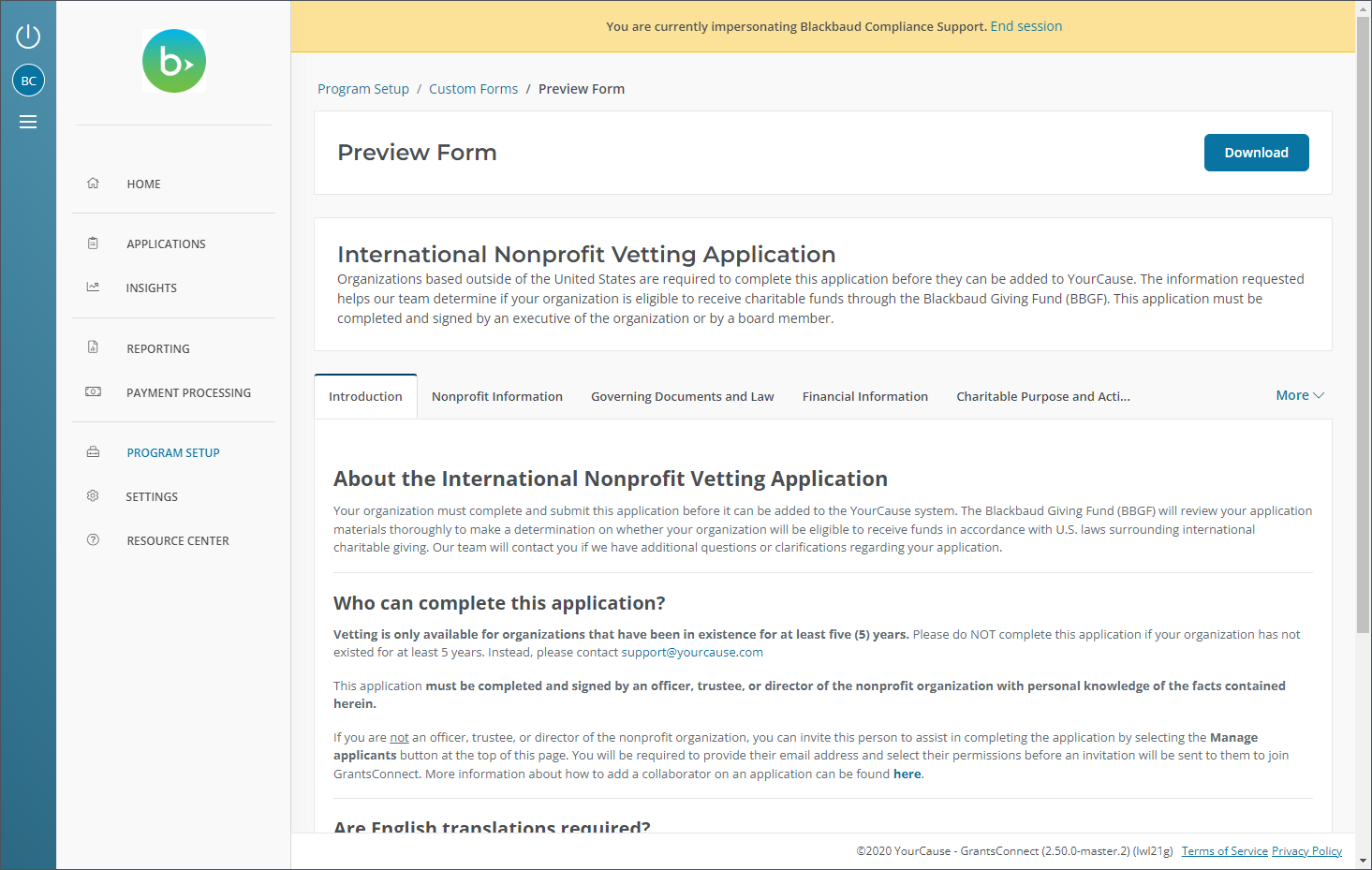
Task: Click the support@yourcause.com email link
Action: click(x=692, y=653)
